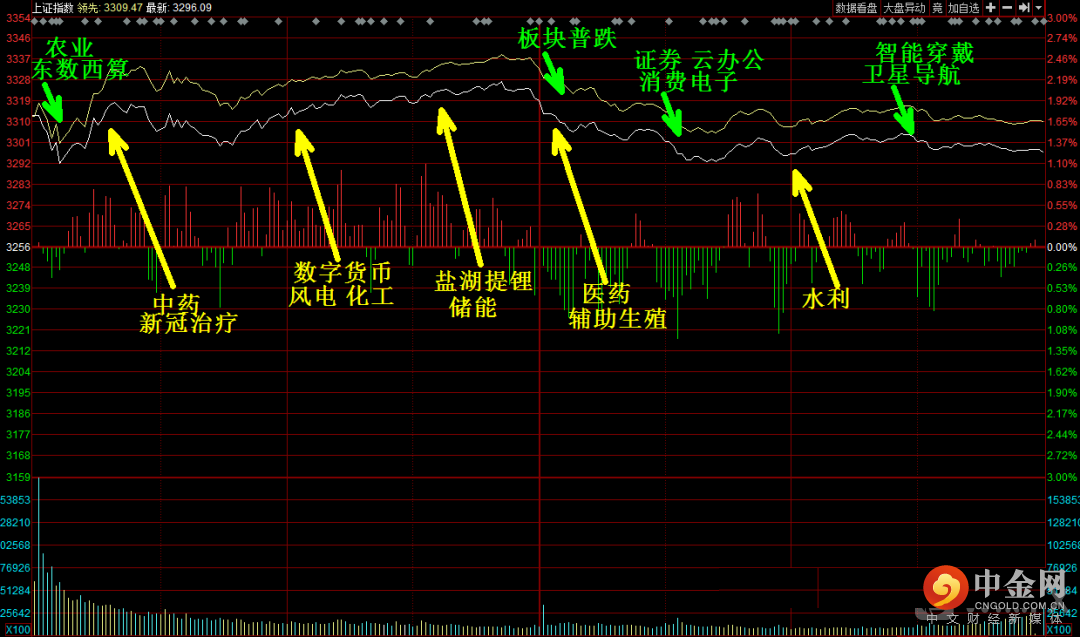Click the 1.90% percent axis label

coord(1061,393)
